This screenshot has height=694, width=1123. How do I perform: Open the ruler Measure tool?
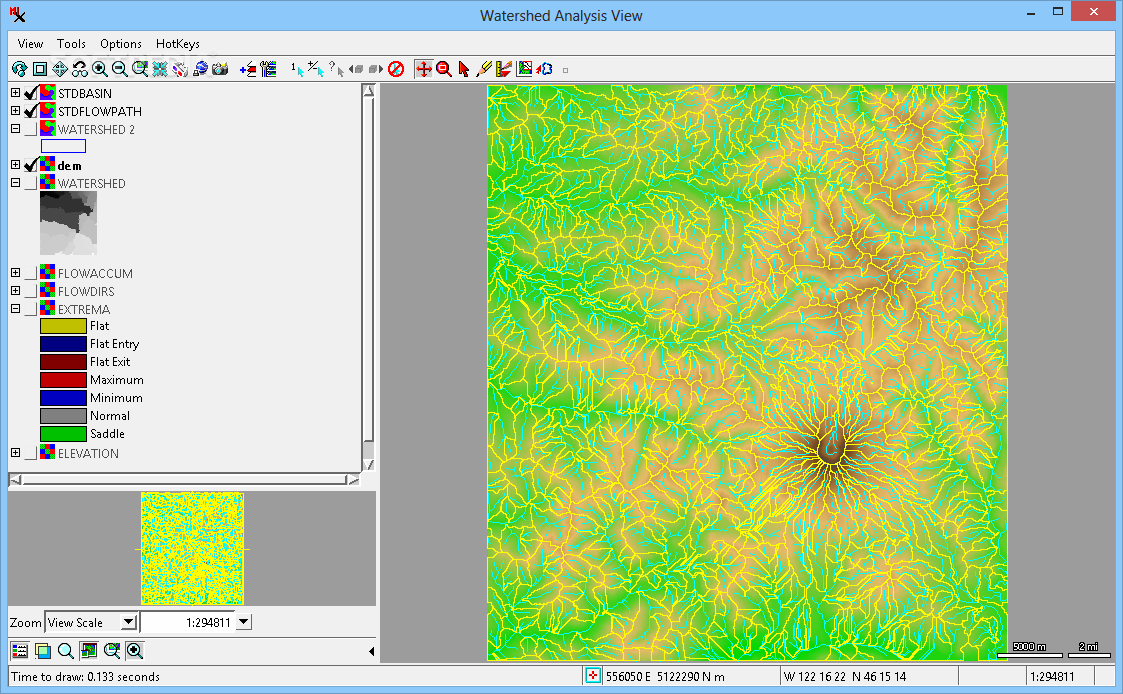point(504,69)
